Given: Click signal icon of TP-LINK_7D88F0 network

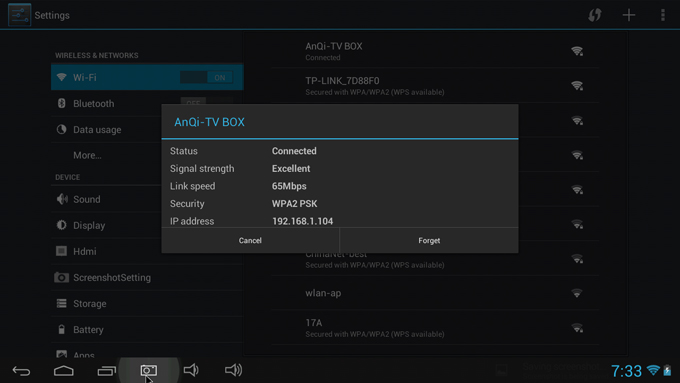Looking at the screenshot, I should click(x=577, y=85).
